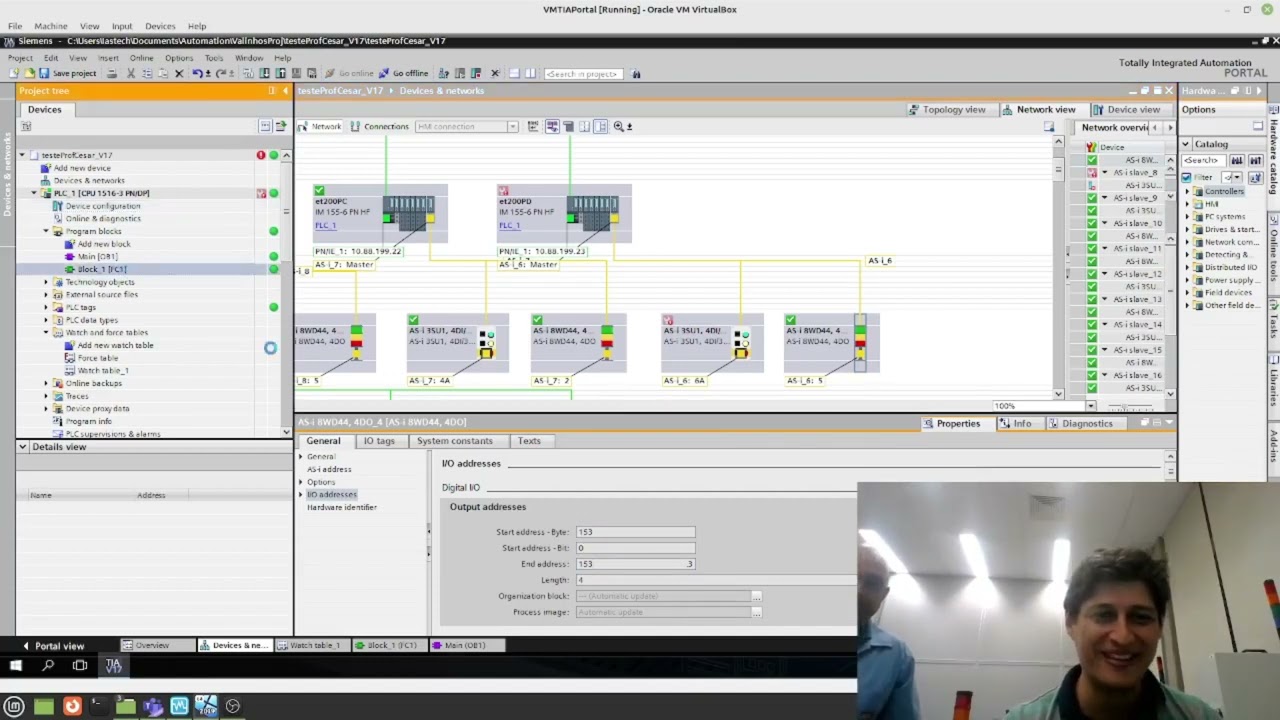Viewport: 1280px width, 720px height.
Task: Expand the Traces folder
Action: (x=46, y=396)
